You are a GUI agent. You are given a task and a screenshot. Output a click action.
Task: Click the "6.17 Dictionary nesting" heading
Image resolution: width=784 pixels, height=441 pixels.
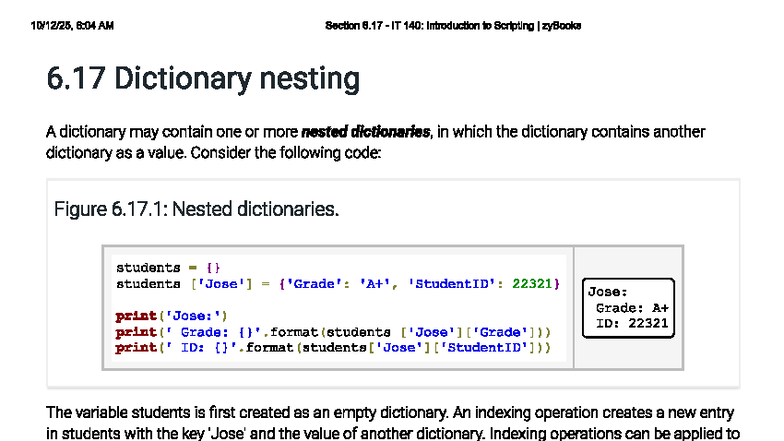pyautogui.click(x=203, y=78)
